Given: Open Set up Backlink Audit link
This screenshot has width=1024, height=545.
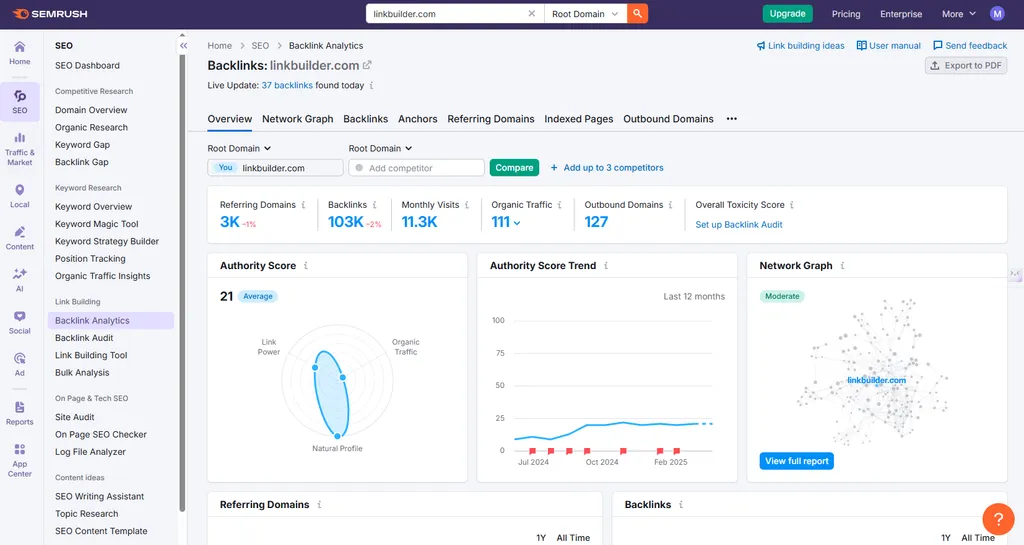Looking at the screenshot, I should click(739, 225).
